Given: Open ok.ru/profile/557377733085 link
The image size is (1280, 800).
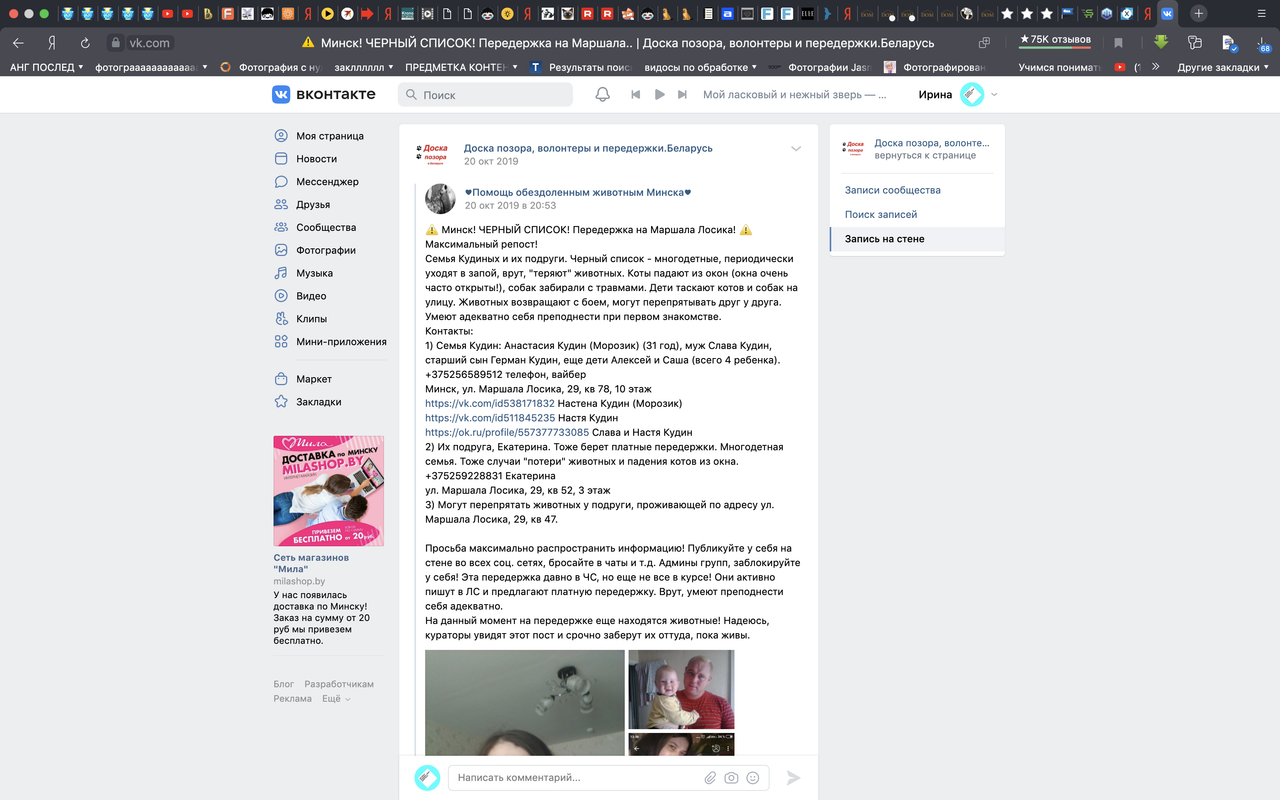Looking at the screenshot, I should 507,432.
